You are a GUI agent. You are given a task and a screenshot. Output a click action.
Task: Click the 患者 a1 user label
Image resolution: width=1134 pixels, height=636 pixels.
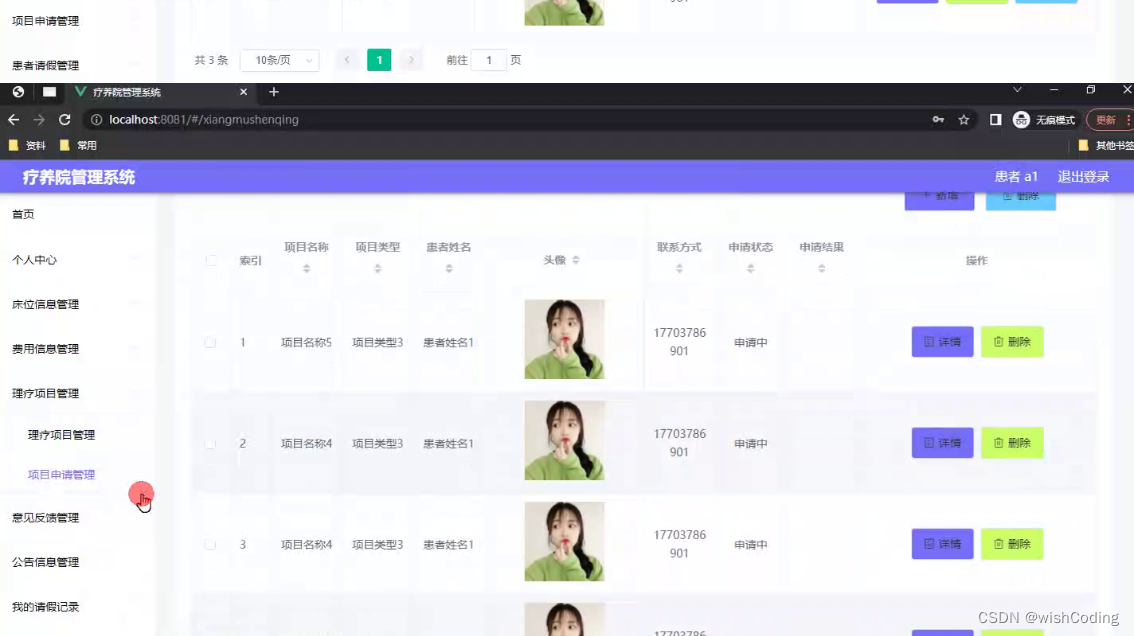(x=1016, y=177)
